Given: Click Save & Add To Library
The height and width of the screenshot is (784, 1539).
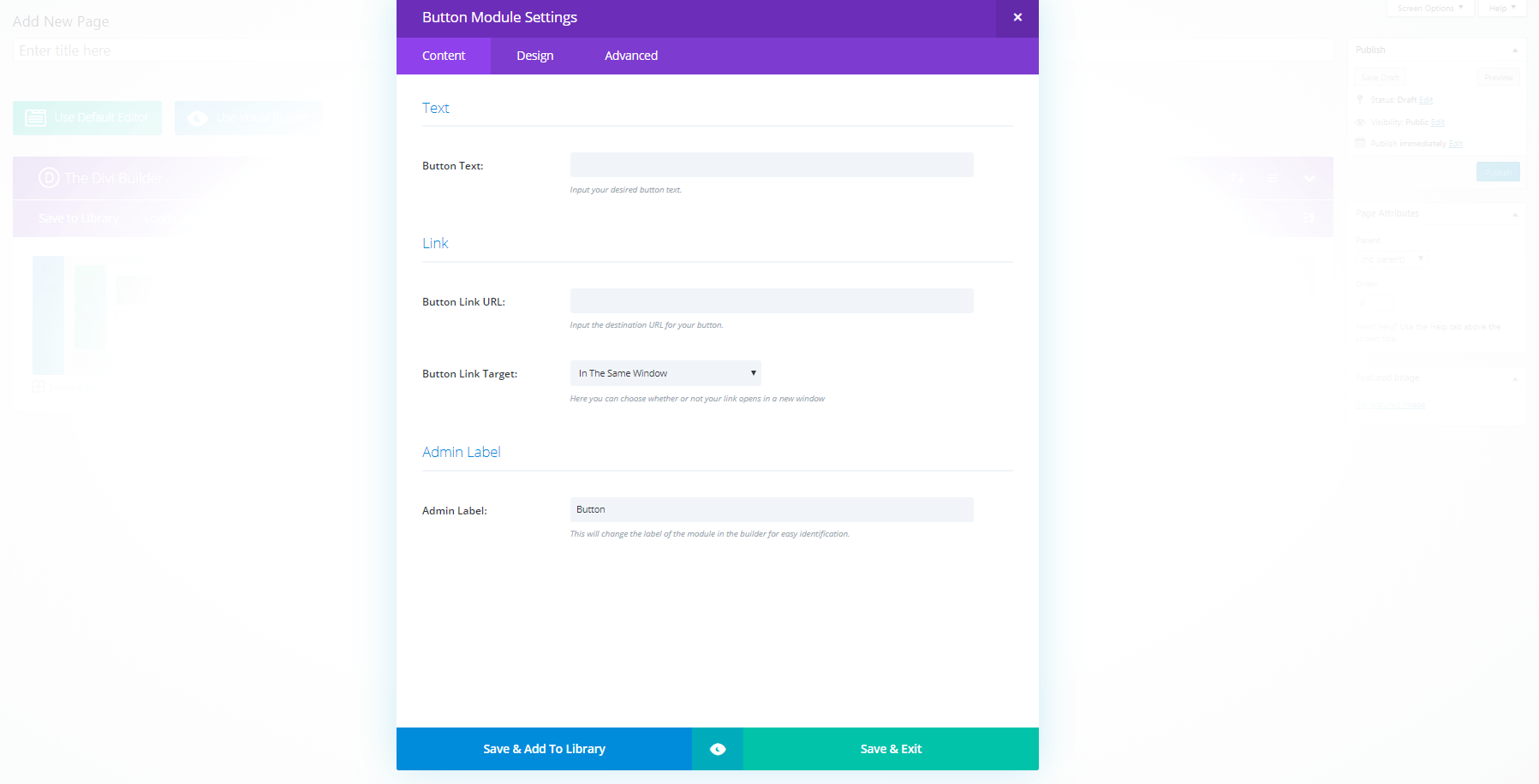Looking at the screenshot, I should click(x=543, y=748).
